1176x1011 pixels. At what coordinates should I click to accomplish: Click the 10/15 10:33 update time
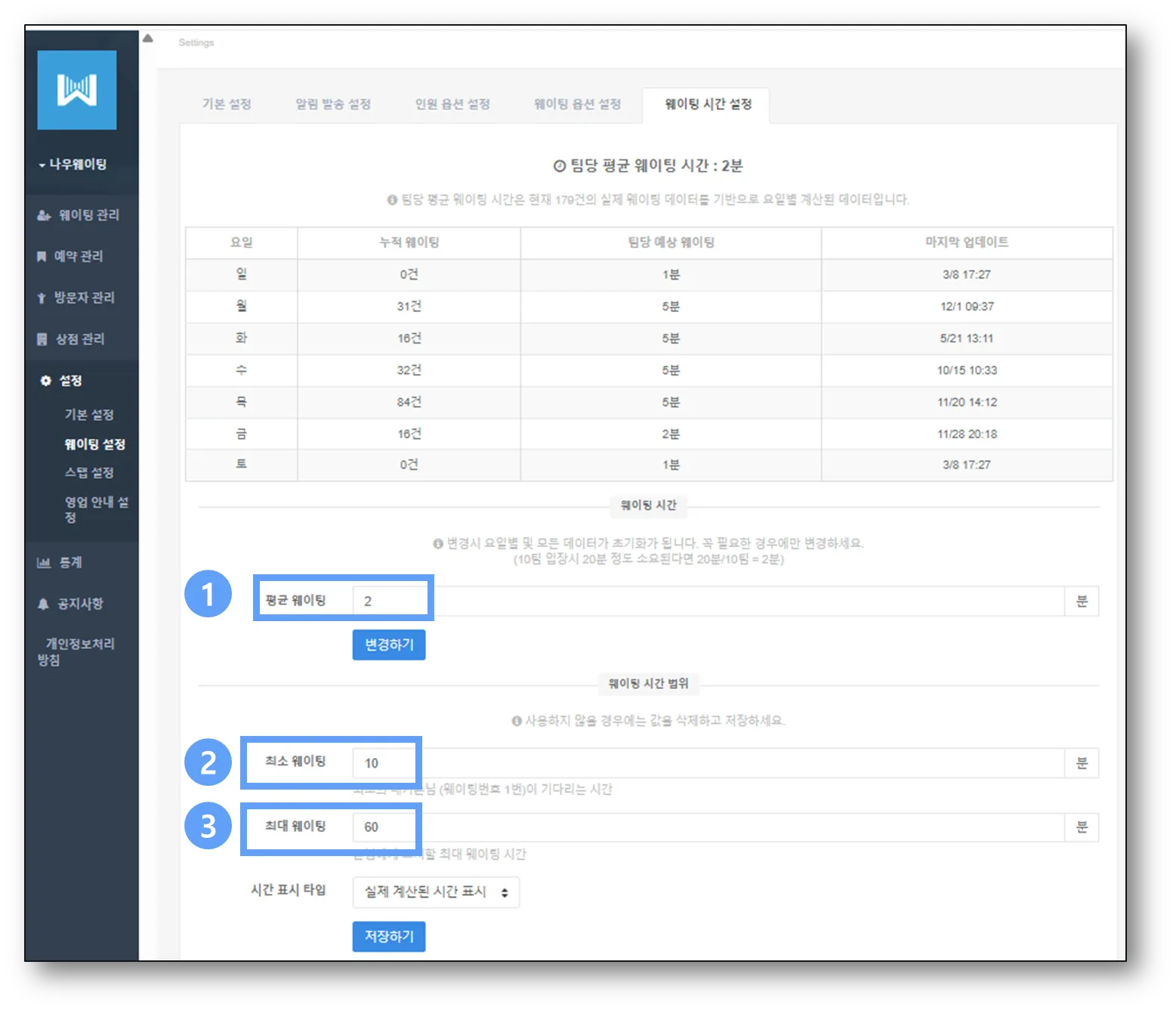tap(967, 370)
